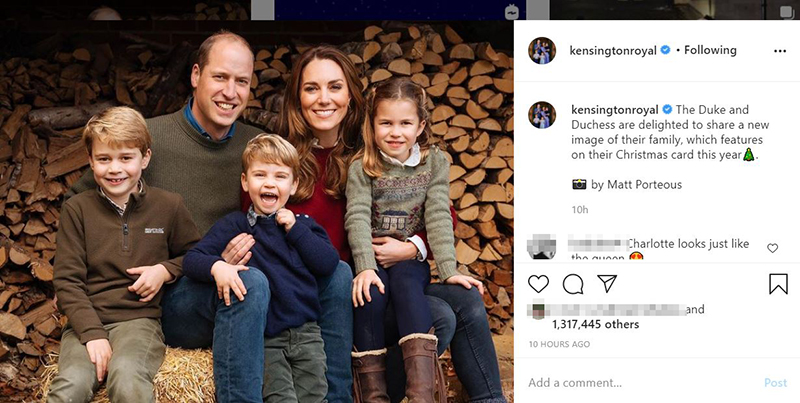Viewport: 800px width, 403px height.
Task: Click kensingtonroyal avatar beside the caption
Action: point(542,114)
